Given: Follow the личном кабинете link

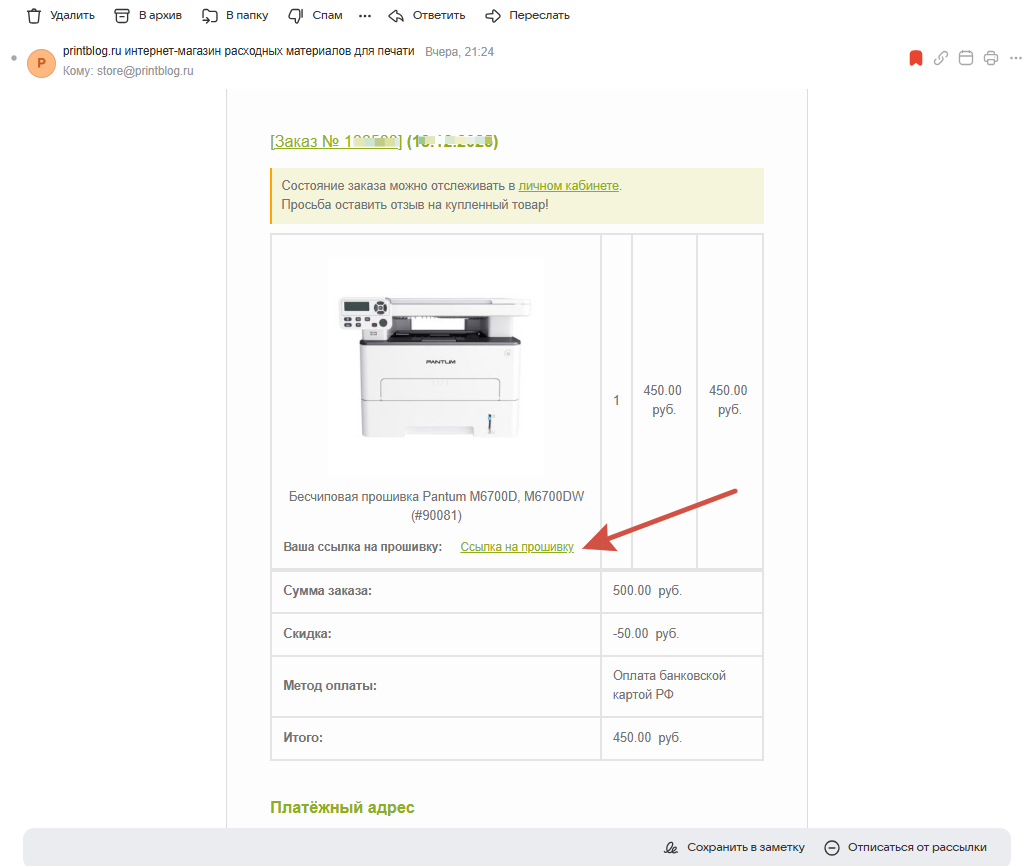Looking at the screenshot, I should pos(568,186).
